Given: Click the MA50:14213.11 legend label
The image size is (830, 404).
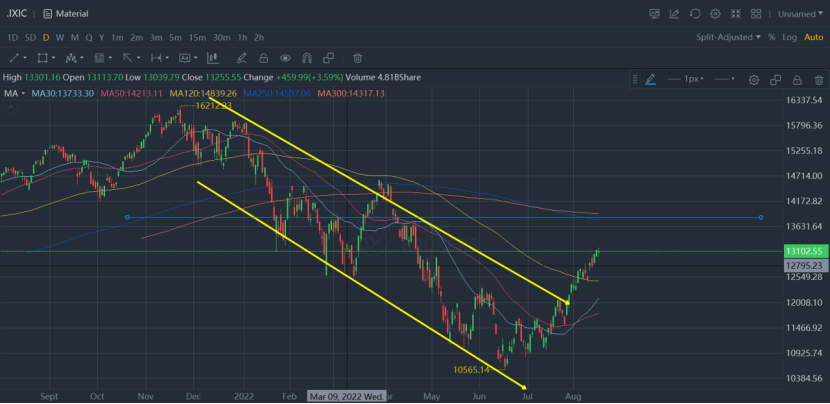Looking at the screenshot, I should [132, 93].
